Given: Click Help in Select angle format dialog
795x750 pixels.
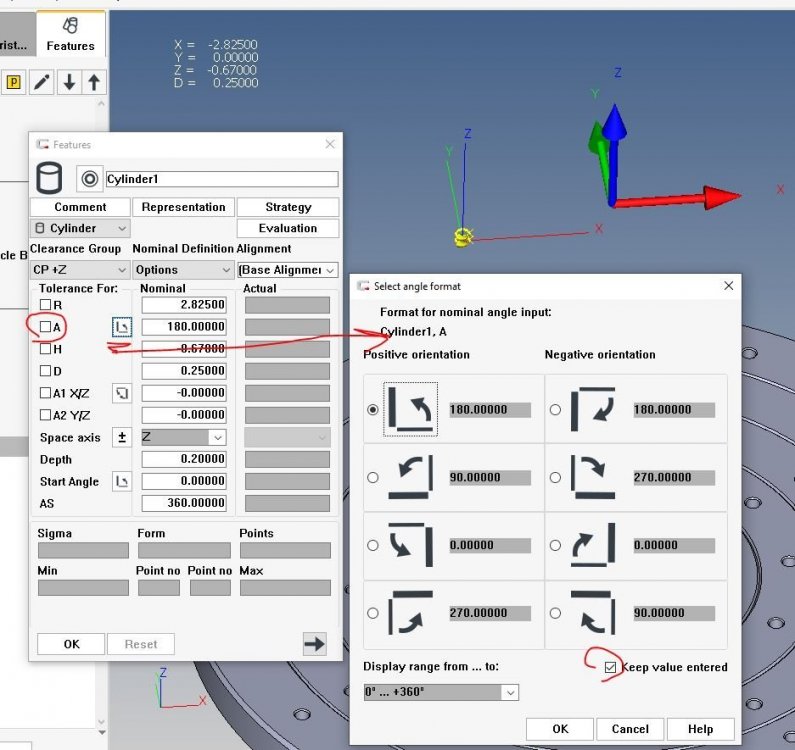Looking at the screenshot, I should [x=700, y=729].
